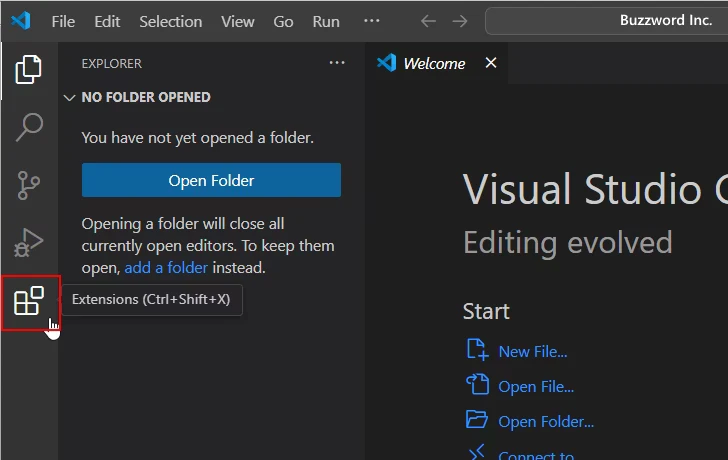Image resolution: width=728 pixels, height=460 pixels.
Task: Select the Welcome editor tab
Action: pyautogui.click(x=433, y=63)
